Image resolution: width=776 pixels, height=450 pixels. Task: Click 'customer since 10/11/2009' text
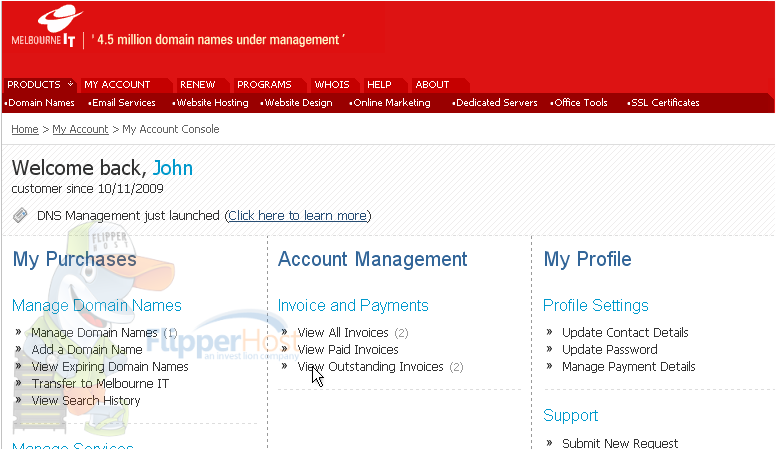click(88, 189)
